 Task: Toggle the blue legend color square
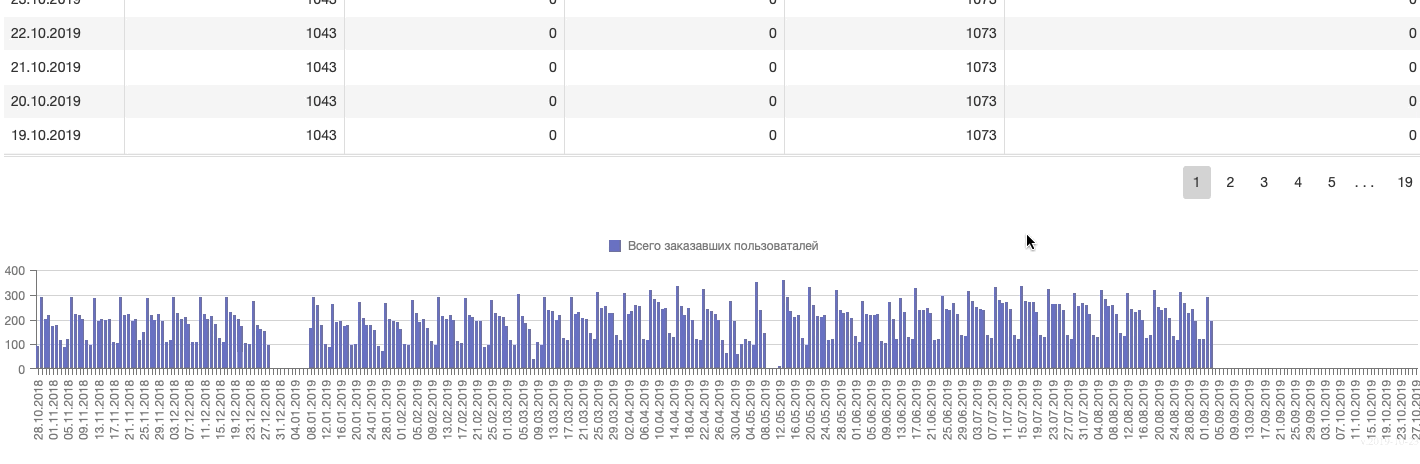click(x=615, y=246)
